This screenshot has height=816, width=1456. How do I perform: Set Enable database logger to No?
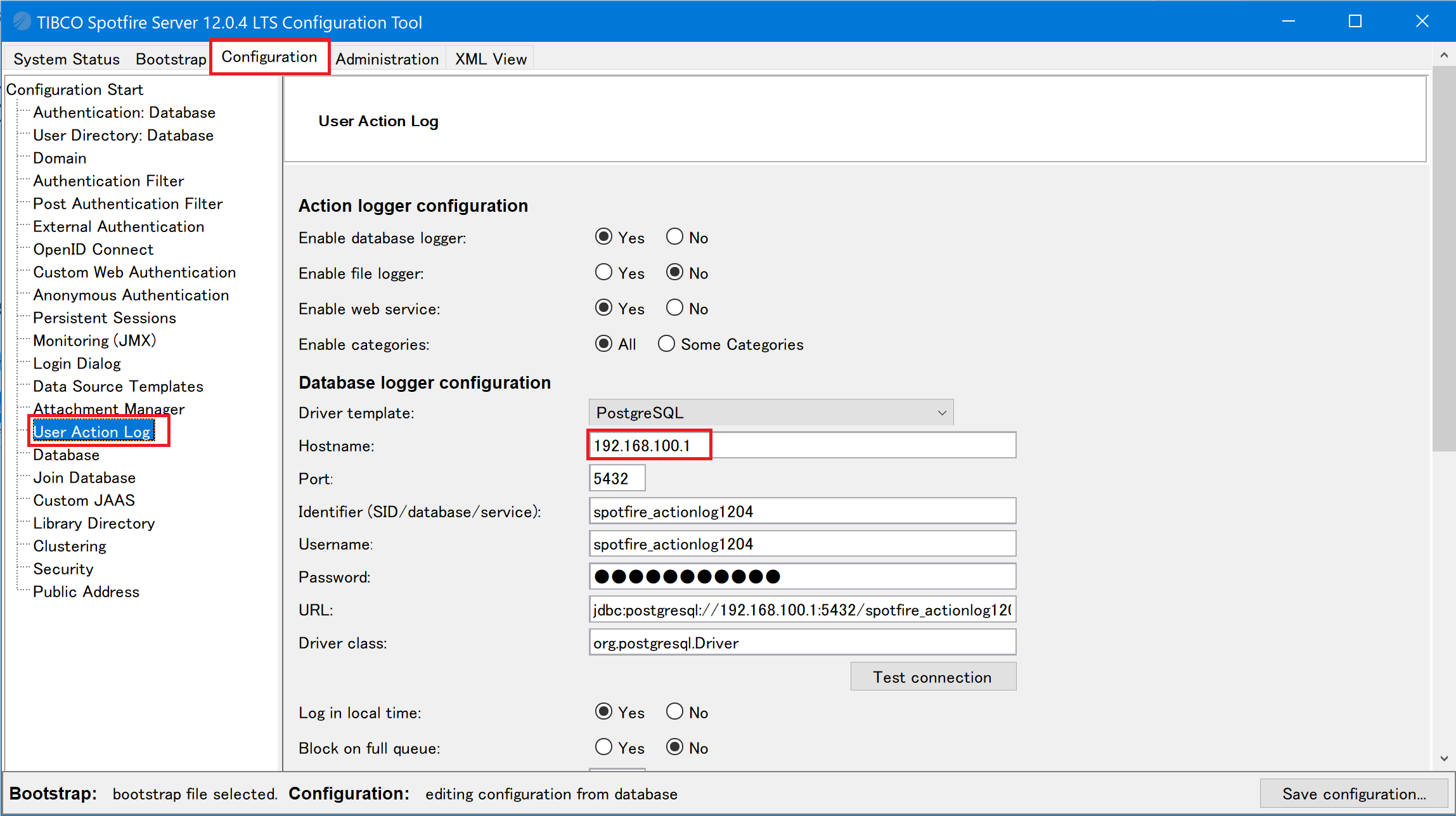click(675, 237)
